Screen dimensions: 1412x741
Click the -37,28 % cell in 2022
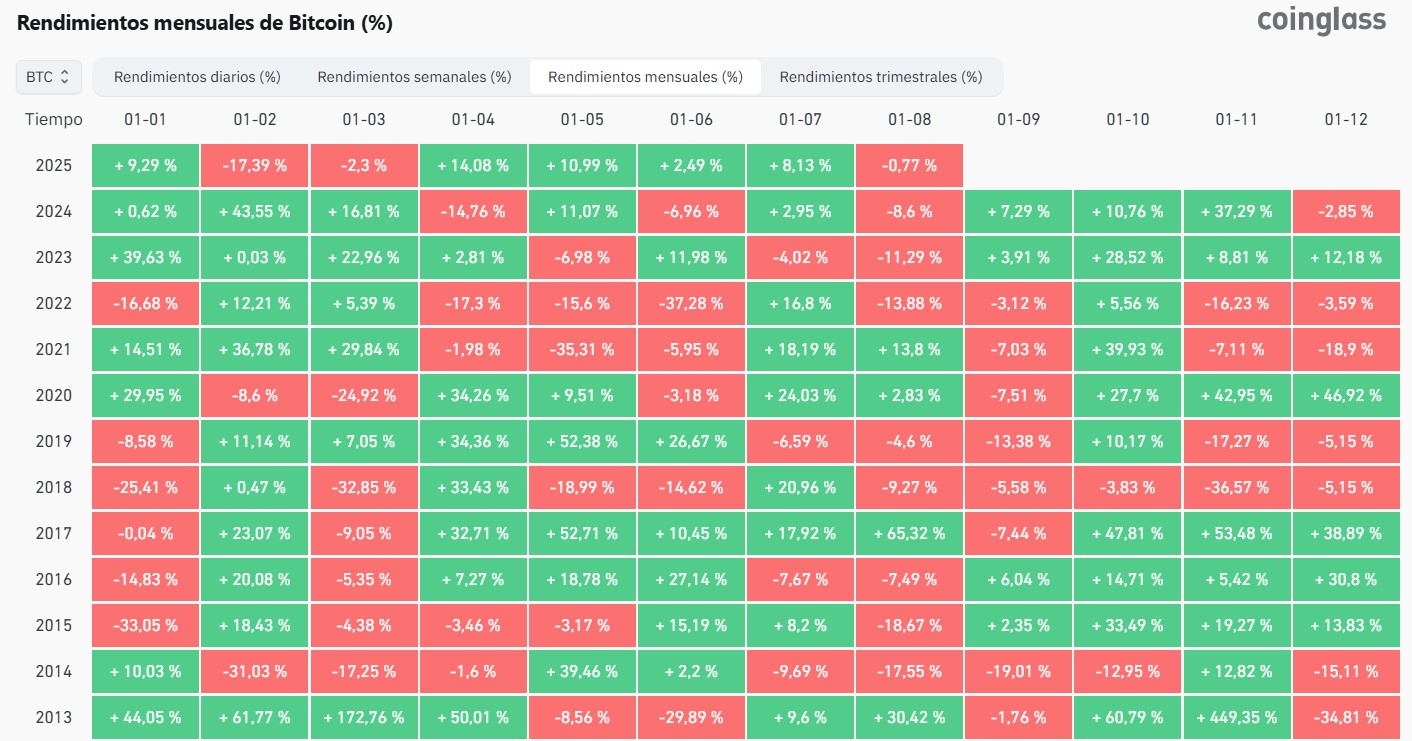pos(691,303)
